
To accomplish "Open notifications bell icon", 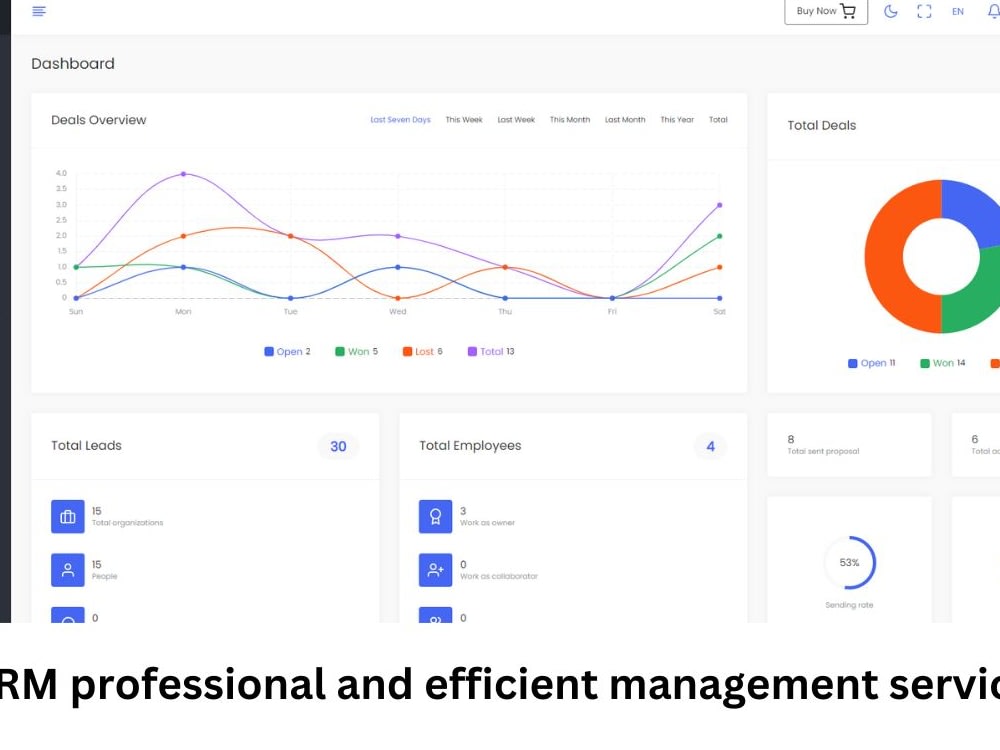I will 994,11.
